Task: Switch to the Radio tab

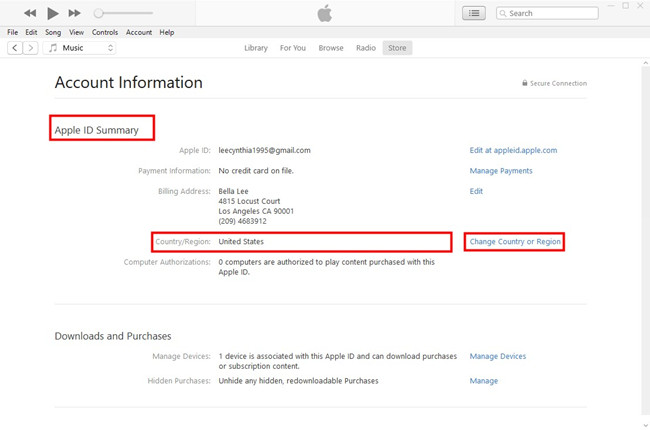Action: pos(366,48)
